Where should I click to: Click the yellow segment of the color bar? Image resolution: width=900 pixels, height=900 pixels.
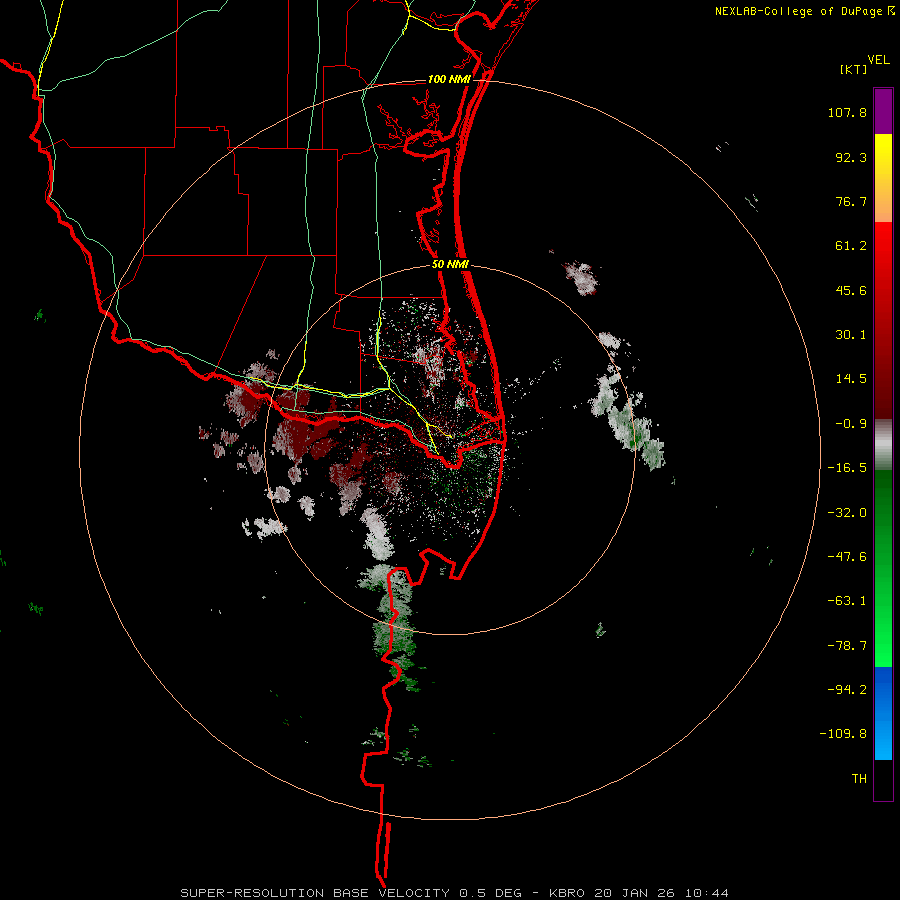tap(883, 178)
